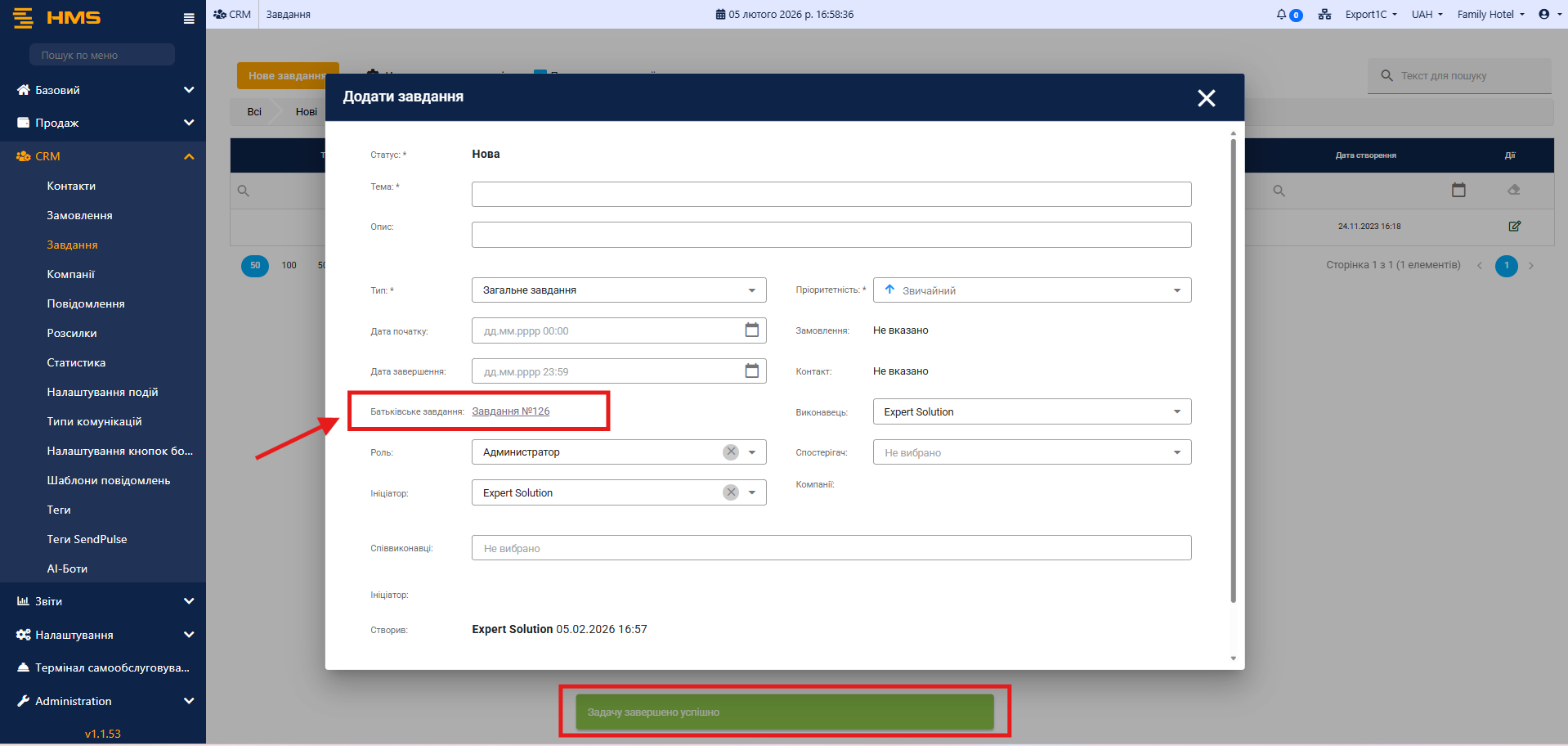Select Статистика in the sidebar
Image resolution: width=1568 pixels, height=746 pixels.
click(76, 362)
